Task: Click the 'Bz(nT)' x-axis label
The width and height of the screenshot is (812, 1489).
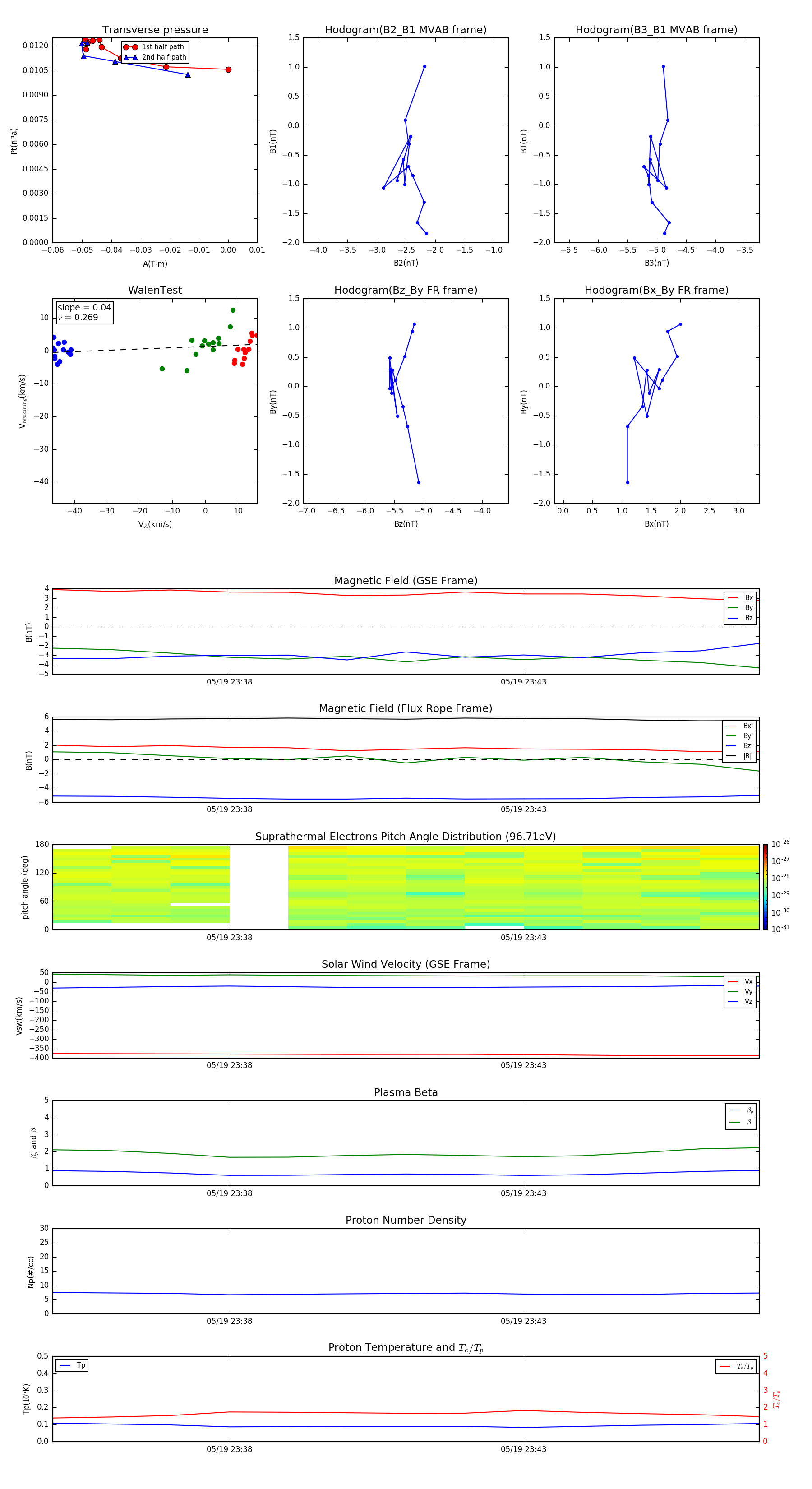Action: click(x=406, y=524)
